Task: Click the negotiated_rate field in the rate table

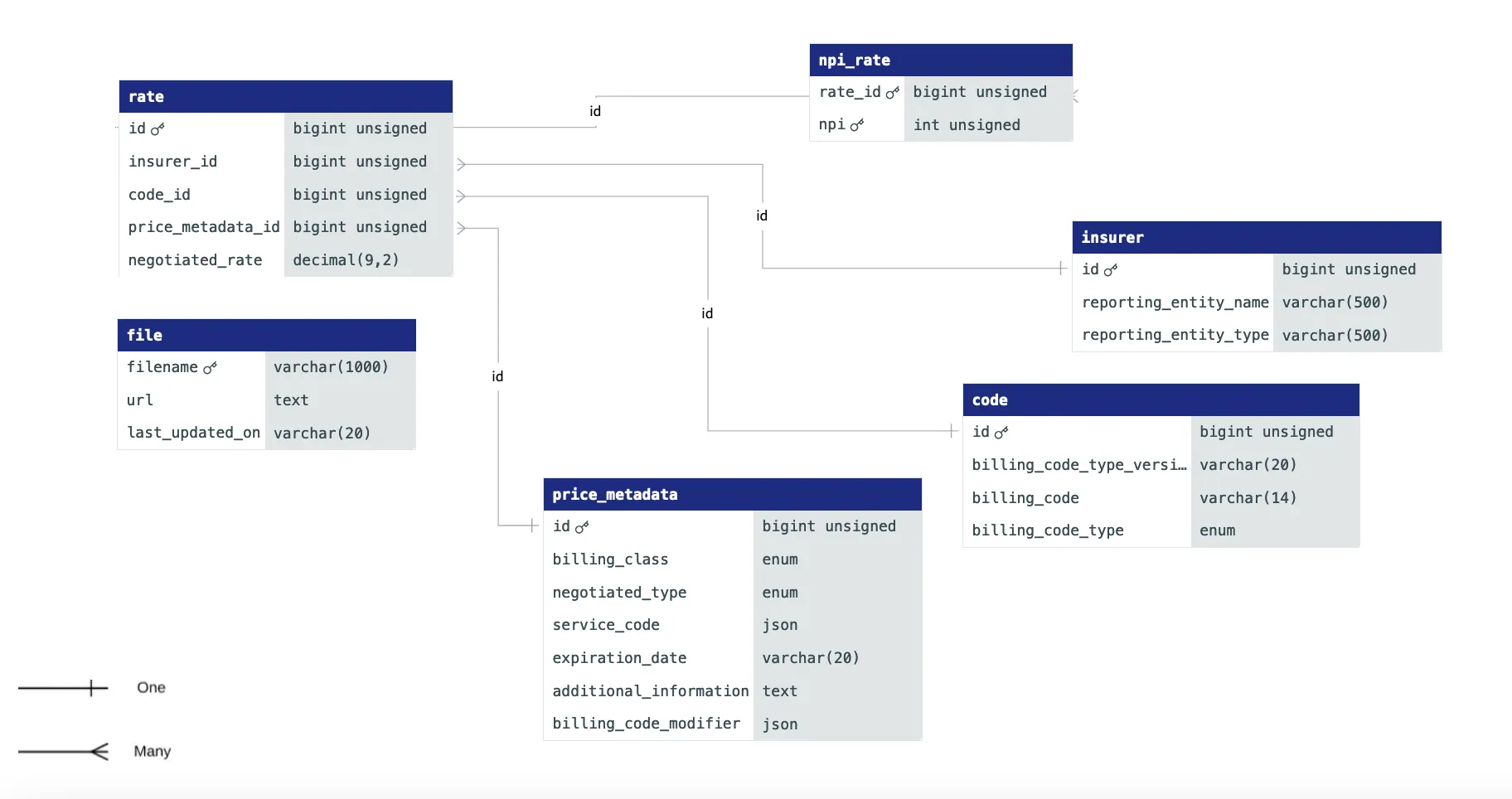Action: [x=196, y=260]
